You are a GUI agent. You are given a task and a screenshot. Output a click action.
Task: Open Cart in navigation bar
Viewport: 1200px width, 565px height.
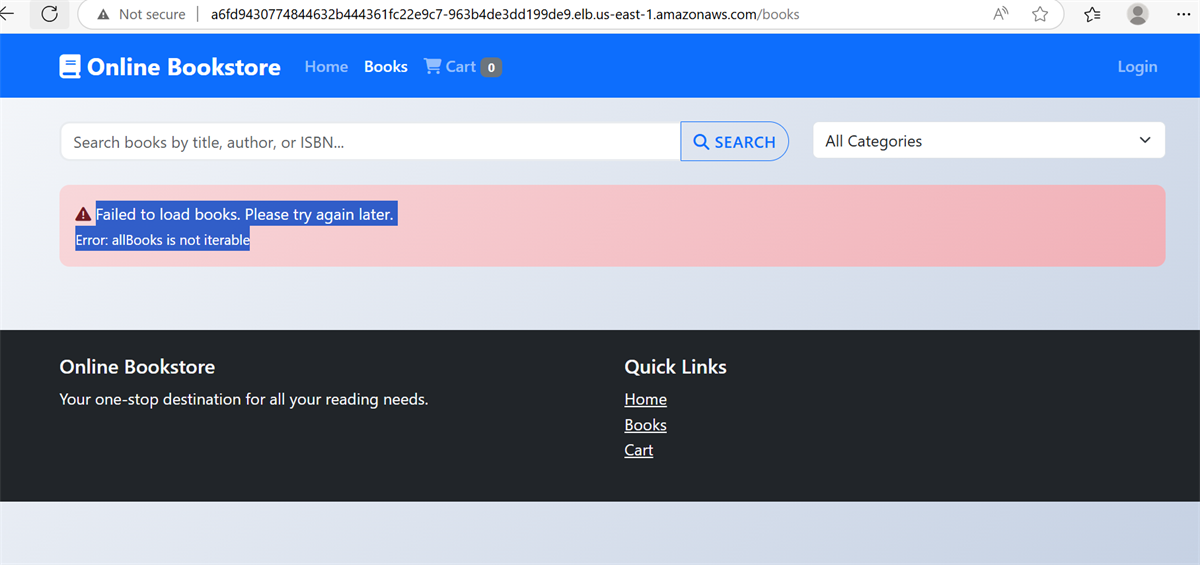461,66
